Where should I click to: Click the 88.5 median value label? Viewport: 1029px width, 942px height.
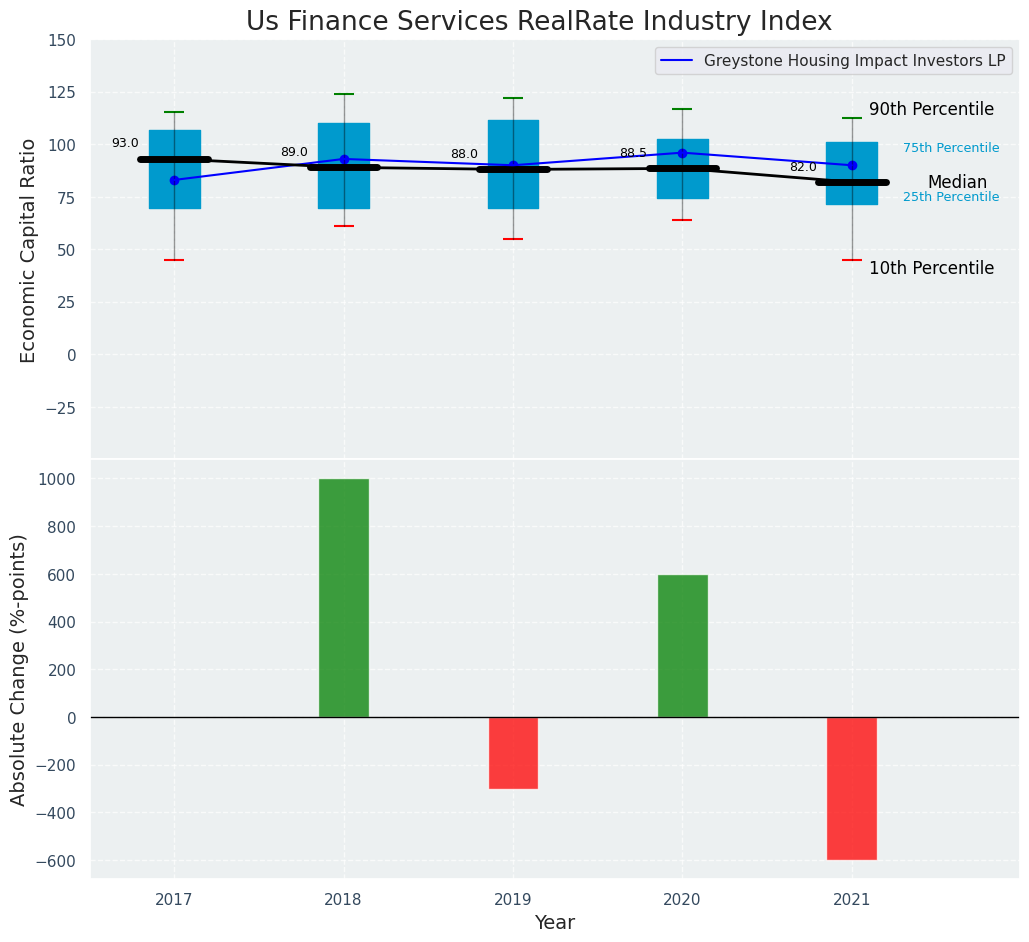click(x=633, y=153)
